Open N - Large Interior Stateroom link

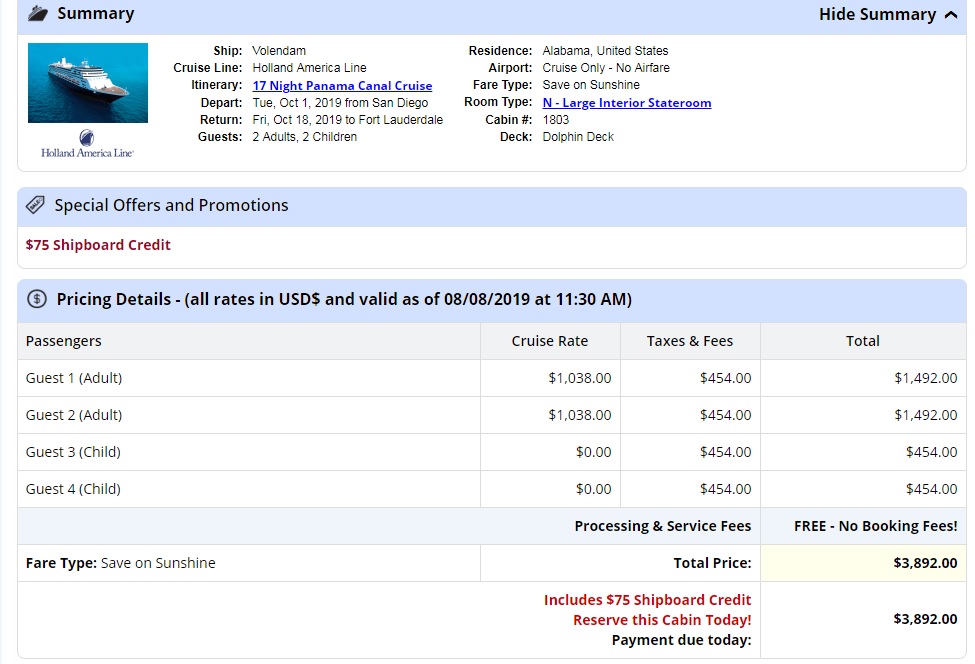627,103
